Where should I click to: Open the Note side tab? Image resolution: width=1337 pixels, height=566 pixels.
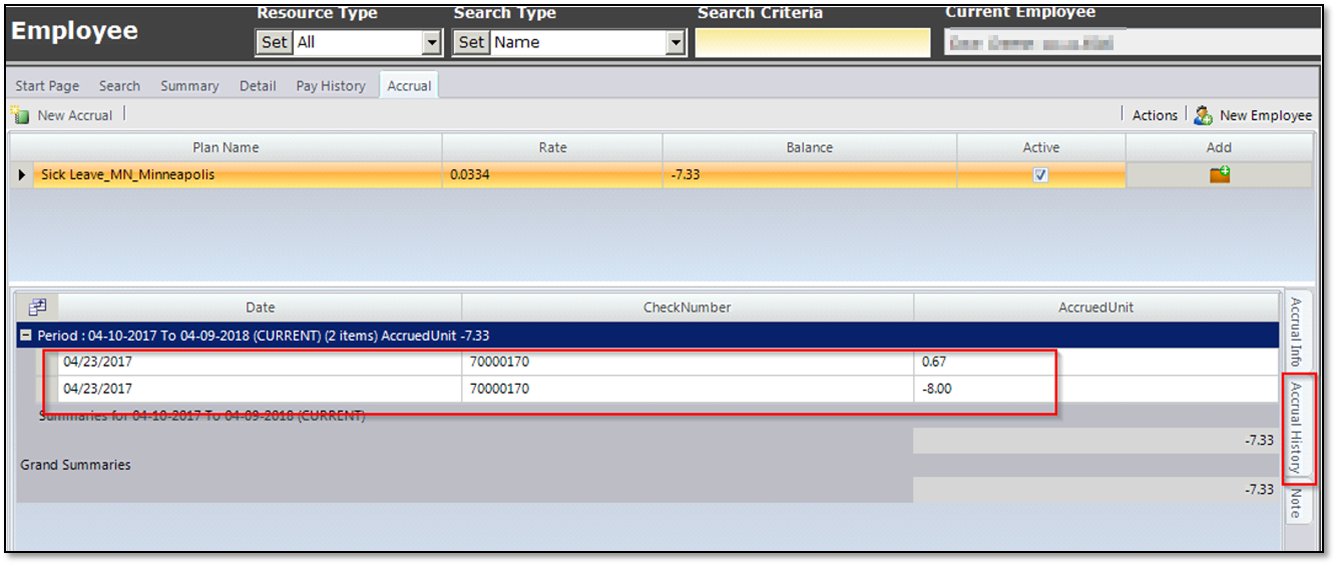(x=1296, y=503)
